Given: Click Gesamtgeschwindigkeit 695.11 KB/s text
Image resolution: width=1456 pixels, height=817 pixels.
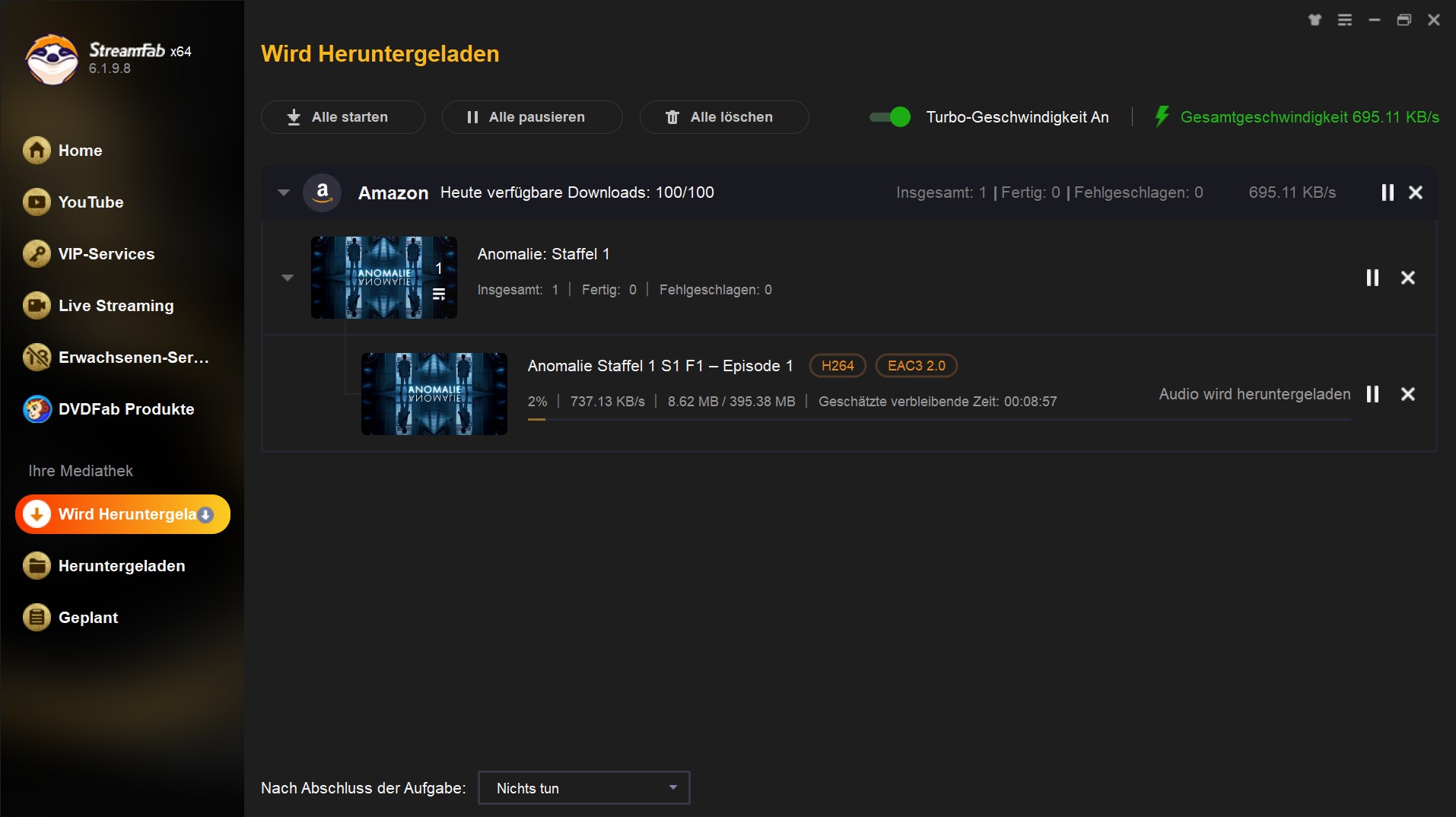Looking at the screenshot, I should click(x=1309, y=117).
